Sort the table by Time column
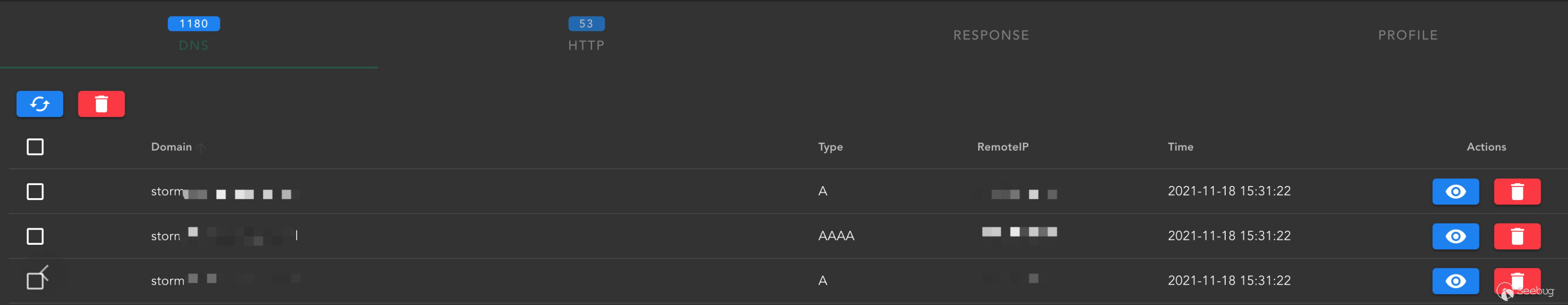Viewport: 1568px width, 305px height. coord(1180,147)
